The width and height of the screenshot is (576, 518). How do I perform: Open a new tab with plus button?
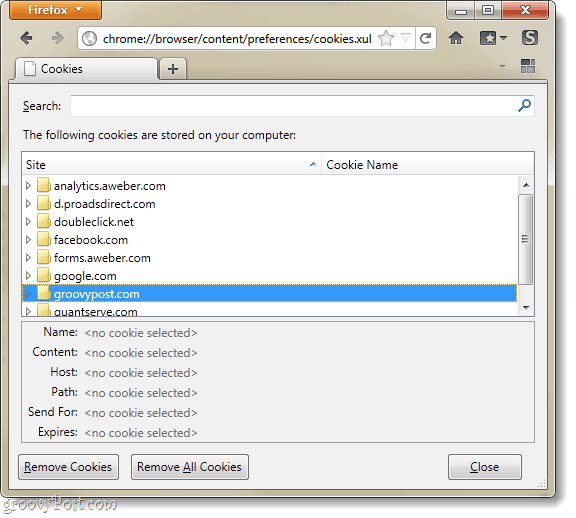pos(173,69)
